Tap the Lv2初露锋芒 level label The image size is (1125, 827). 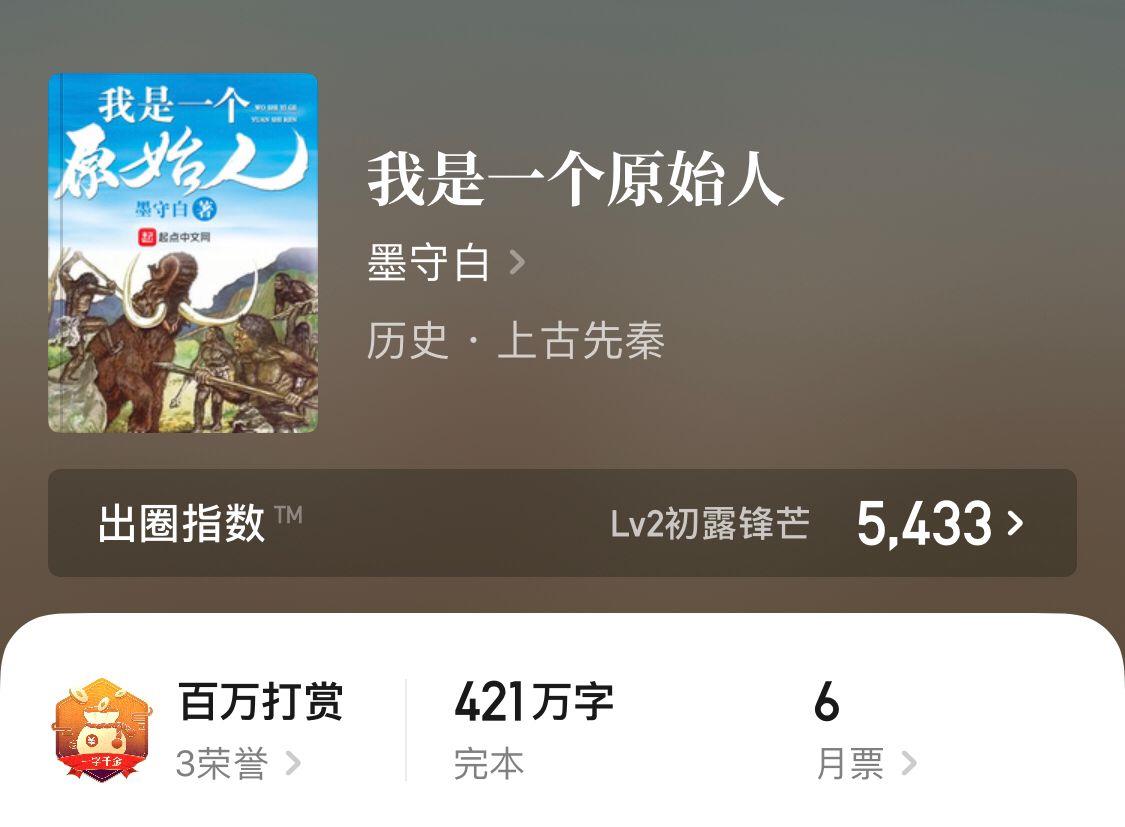[x=710, y=523]
